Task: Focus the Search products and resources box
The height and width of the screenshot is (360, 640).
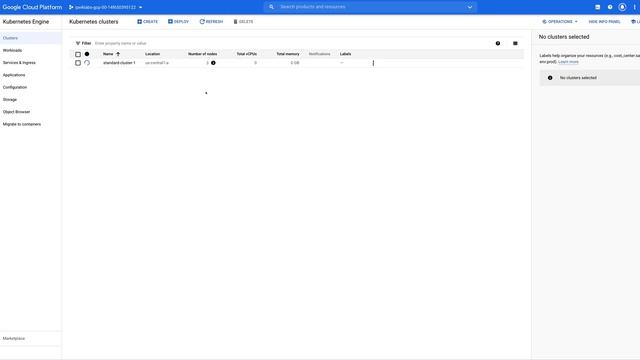Action: [x=371, y=7]
